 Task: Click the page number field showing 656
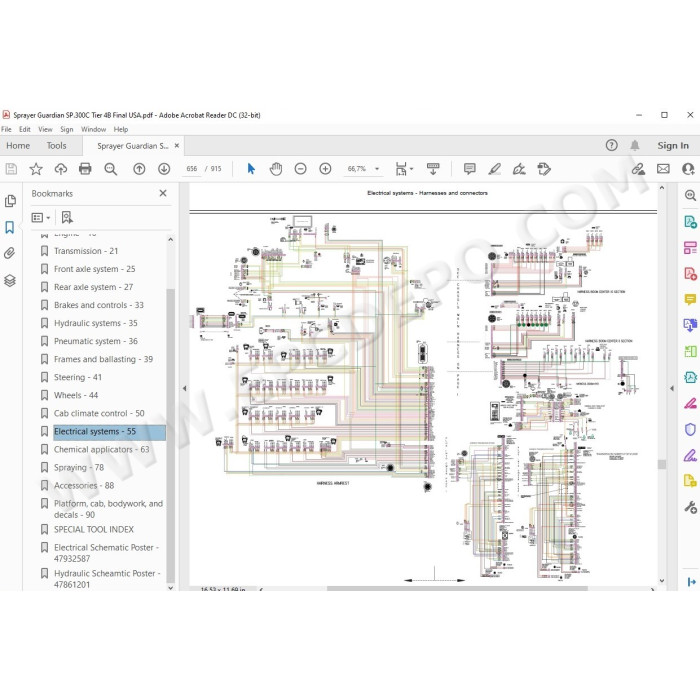pyautogui.click(x=192, y=169)
